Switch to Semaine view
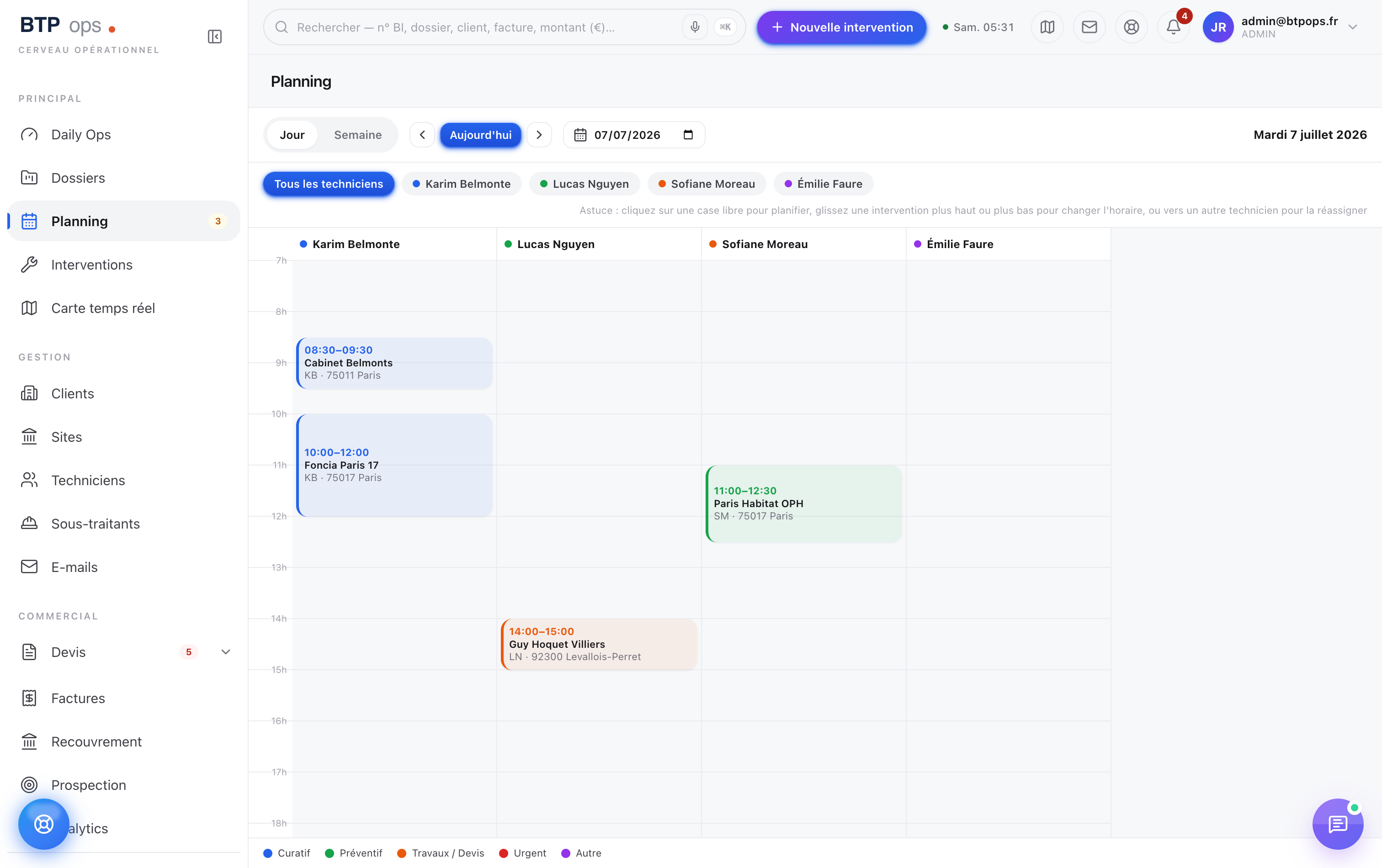The image size is (1382, 868). tap(357, 135)
